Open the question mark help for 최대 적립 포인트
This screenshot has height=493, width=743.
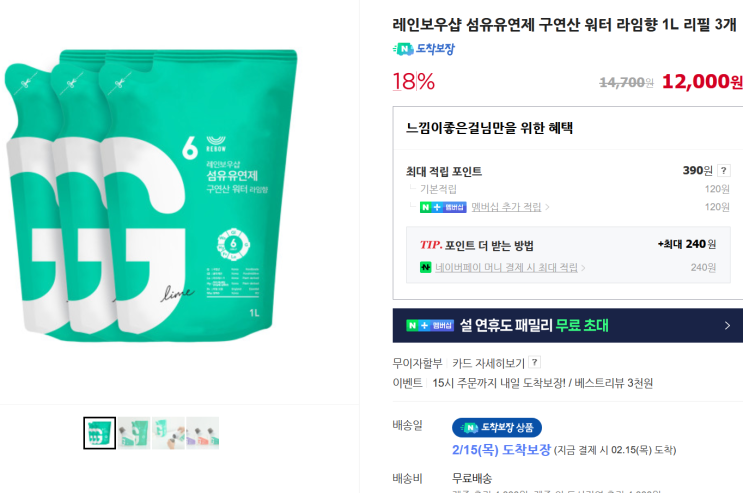[724, 171]
